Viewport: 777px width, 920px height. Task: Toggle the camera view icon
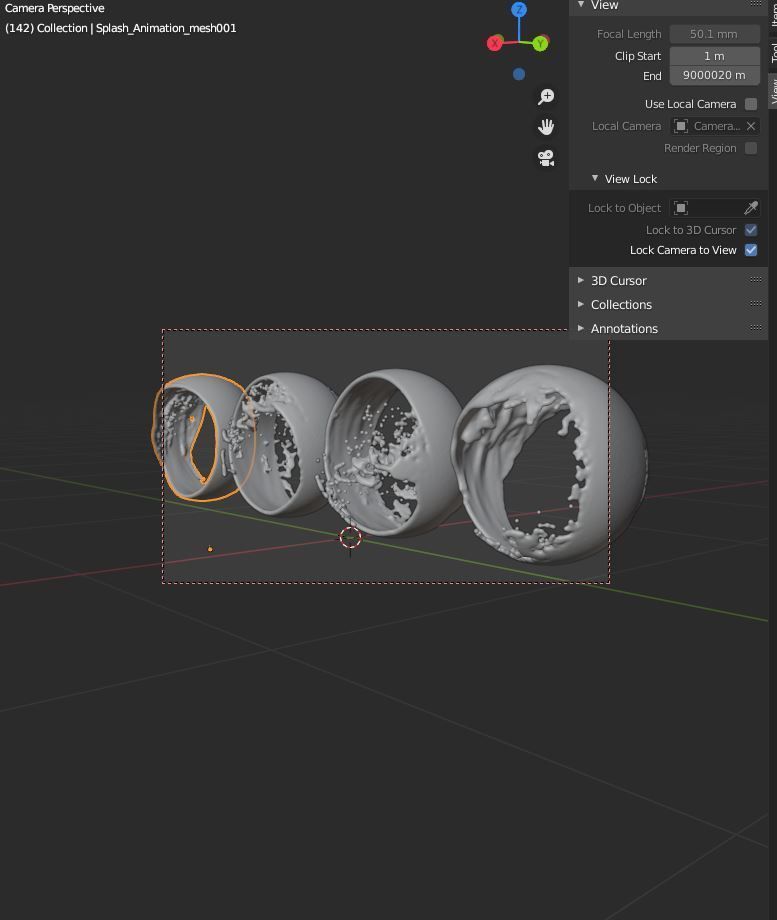[546, 158]
